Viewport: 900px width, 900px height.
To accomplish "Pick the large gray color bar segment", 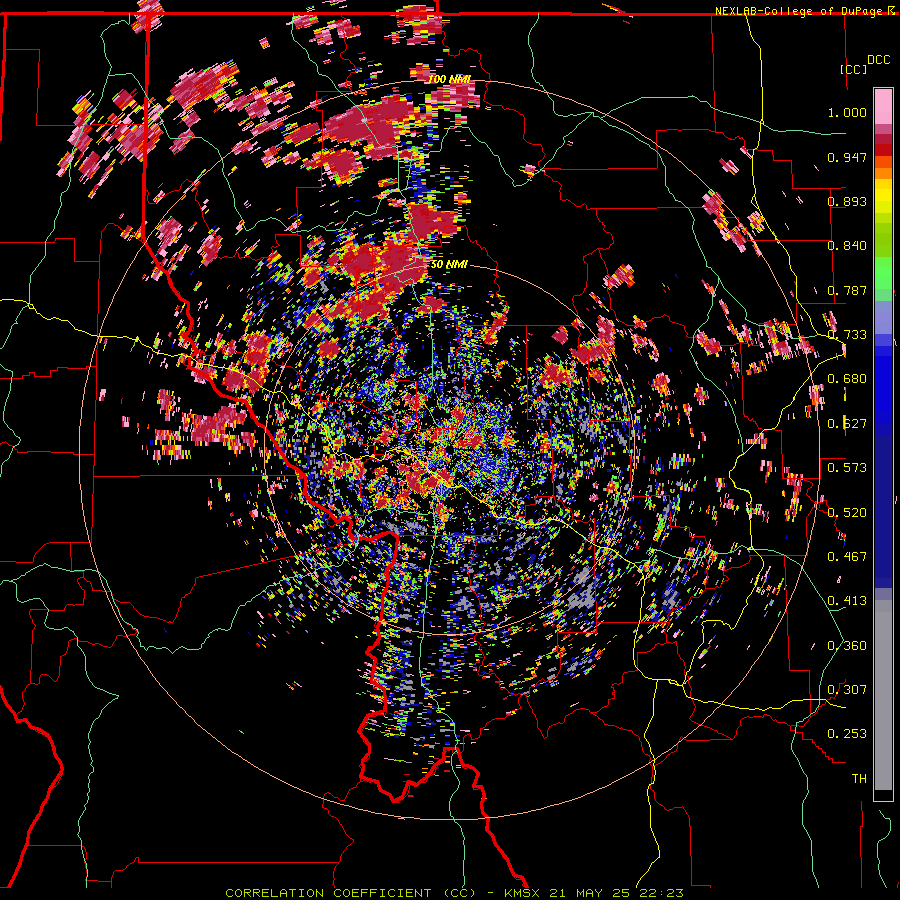I will pyautogui.click(x=883, y=695).
